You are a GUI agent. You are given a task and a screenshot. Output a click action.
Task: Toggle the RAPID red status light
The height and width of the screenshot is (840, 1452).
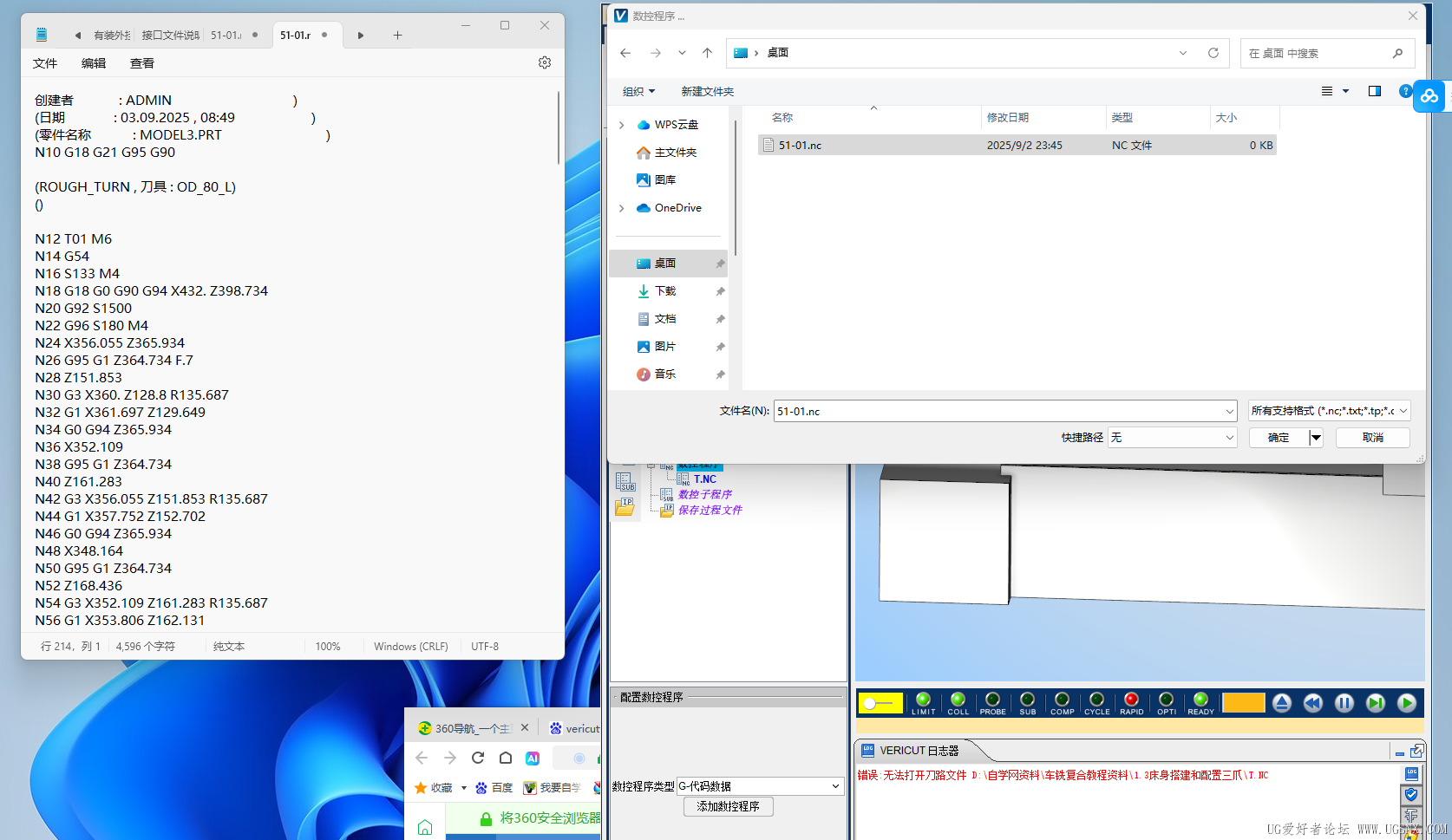coord(1131,700)
